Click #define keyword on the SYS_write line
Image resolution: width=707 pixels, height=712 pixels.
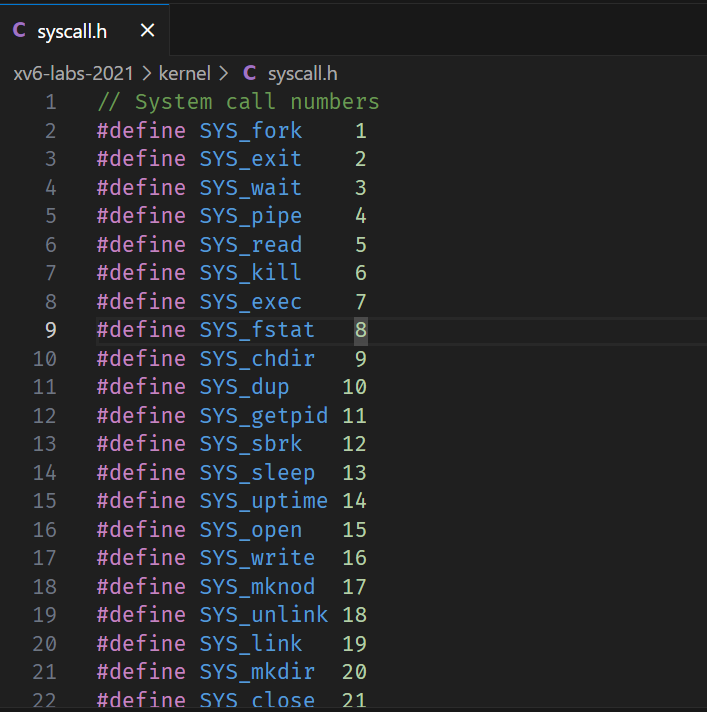141,558
